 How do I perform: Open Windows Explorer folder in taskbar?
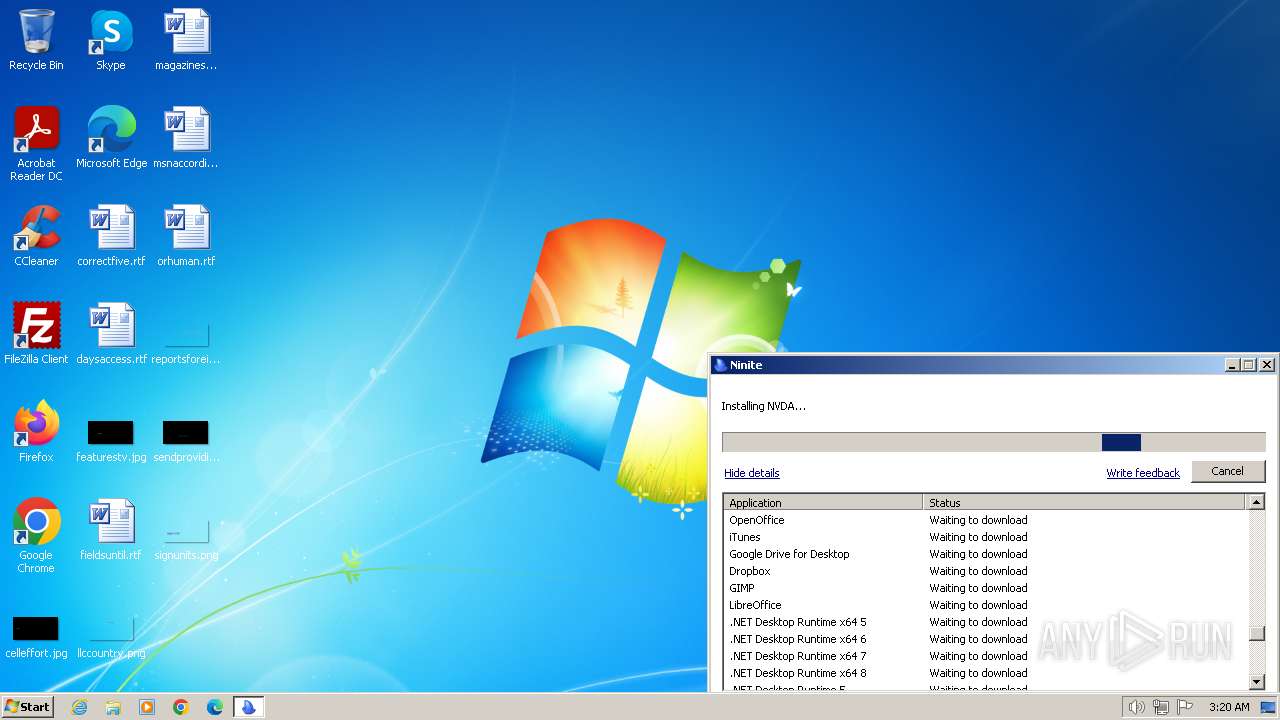[x=113, y=707]
